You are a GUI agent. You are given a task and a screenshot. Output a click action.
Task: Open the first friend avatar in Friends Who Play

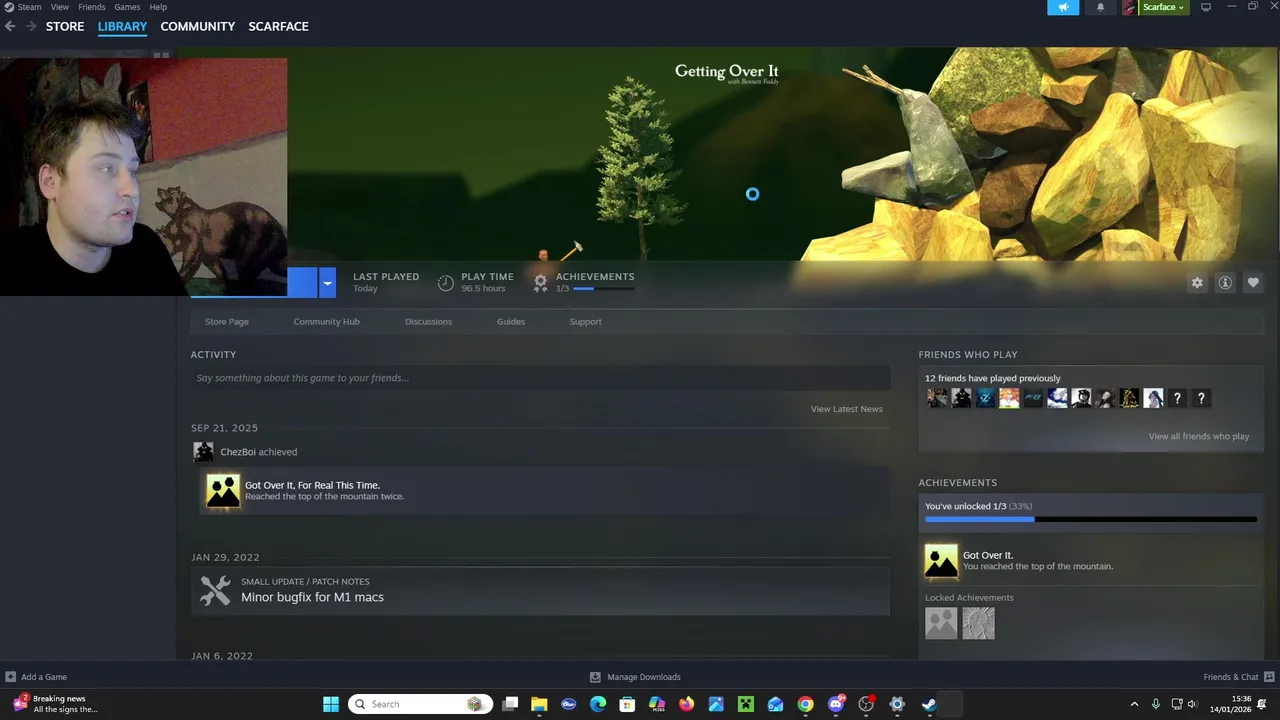[937, 398]
